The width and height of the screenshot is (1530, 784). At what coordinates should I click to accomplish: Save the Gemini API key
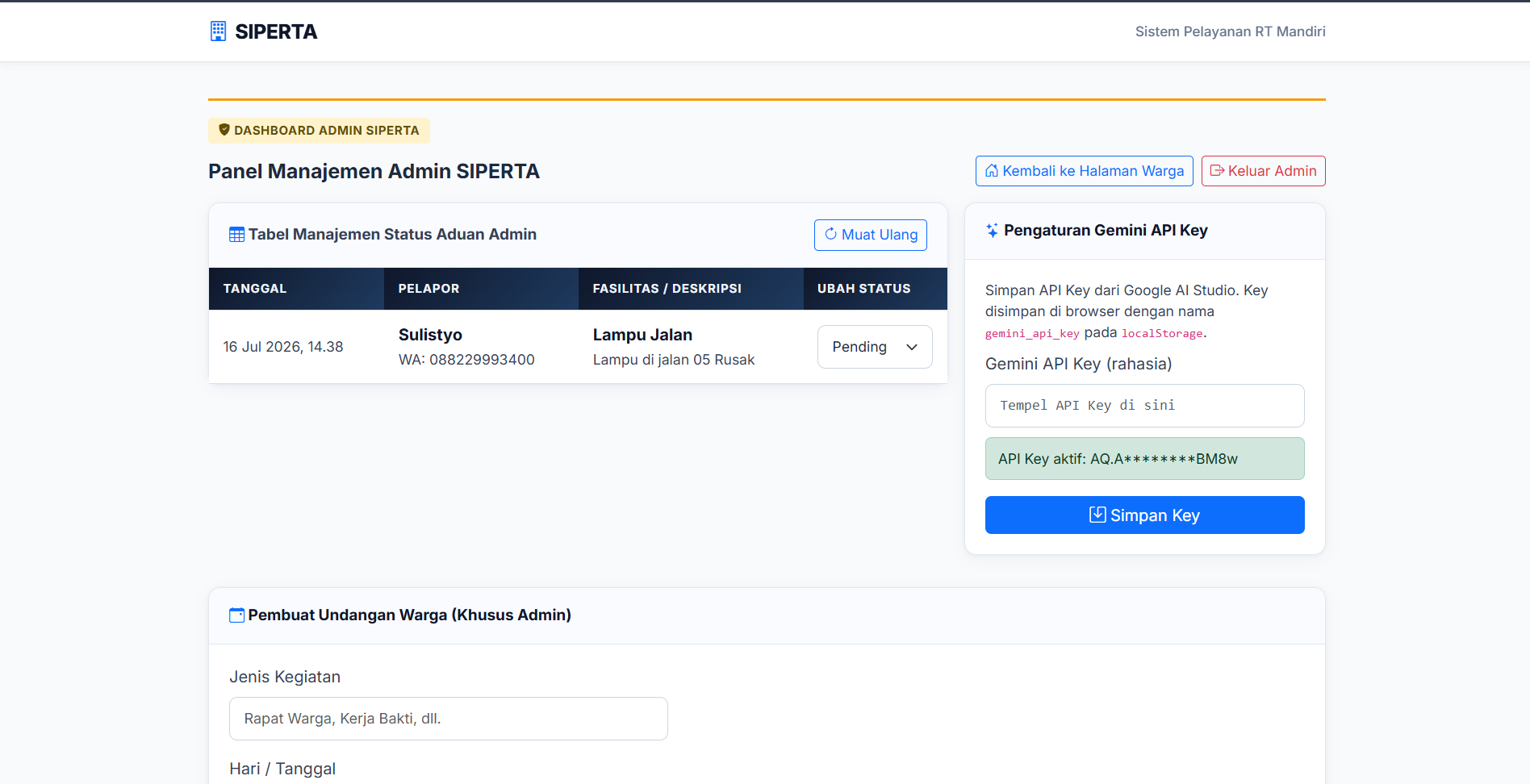[1144, 515]
